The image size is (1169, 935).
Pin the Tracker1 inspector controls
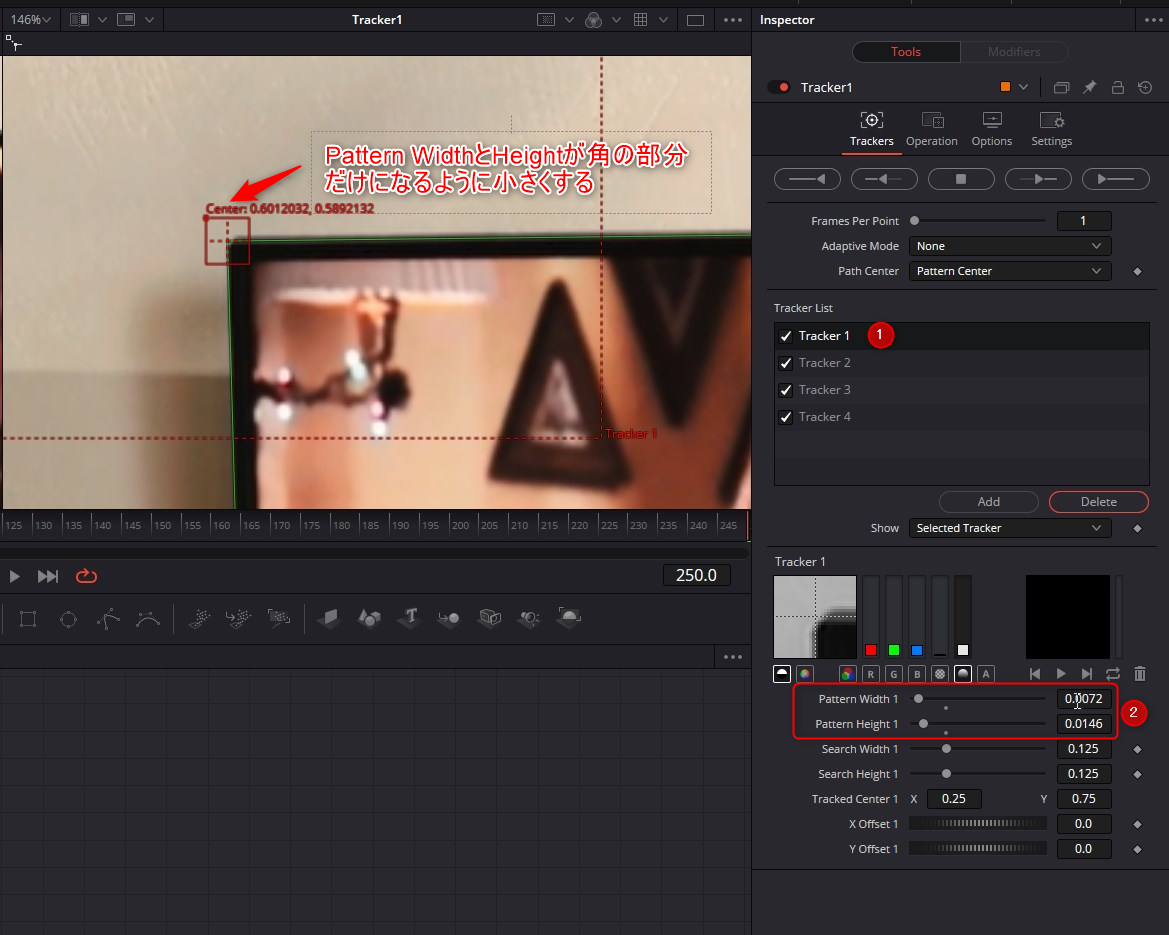pyautogui.click(x=1089, y=87)
